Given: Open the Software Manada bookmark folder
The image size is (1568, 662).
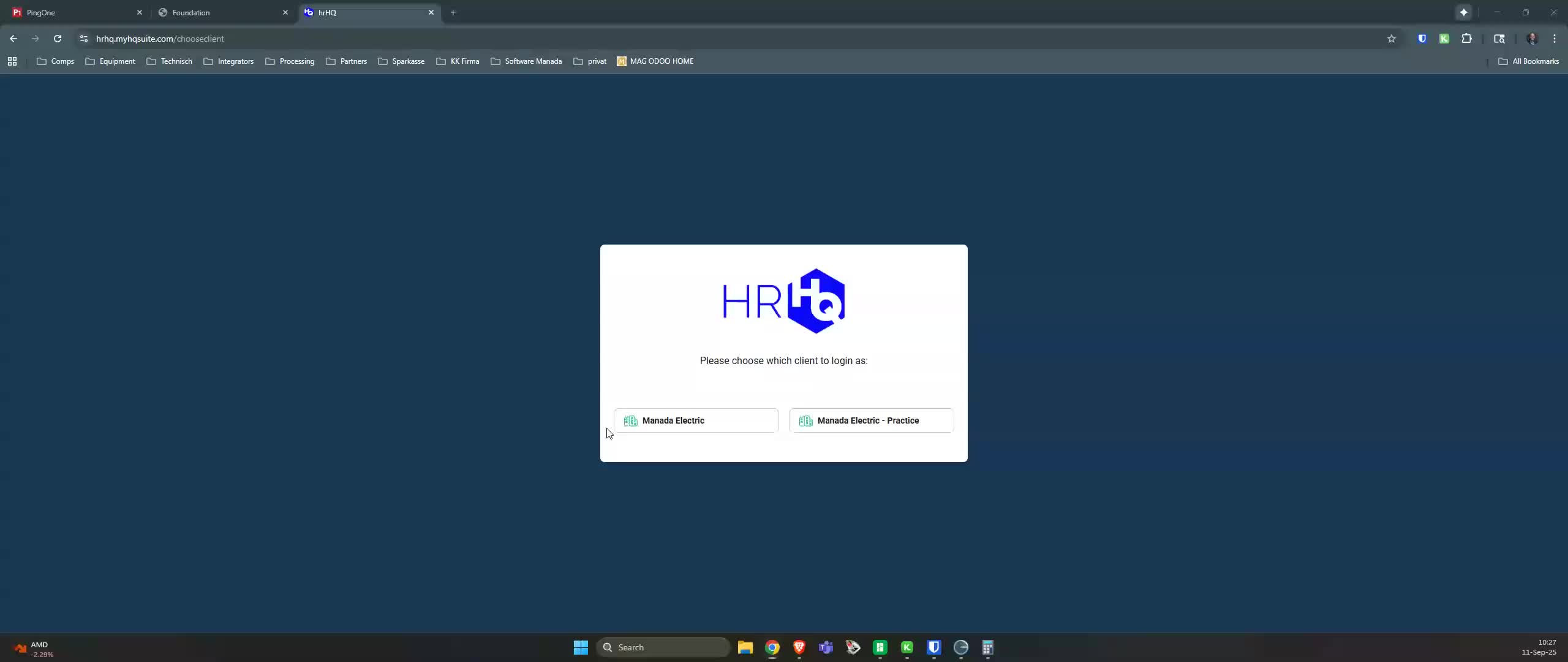Looking at the screenshot, I should coord(526,61).
